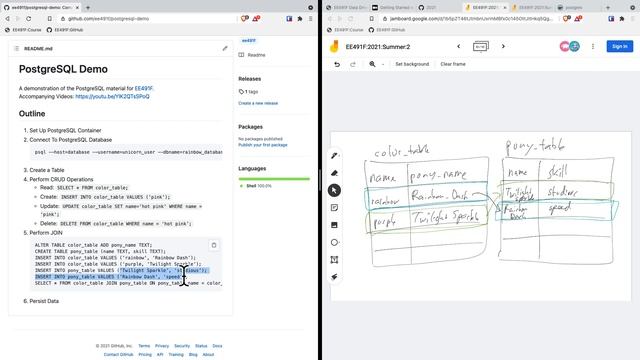Close the active EE491F:2021 Jamboard tab
Image resolution: width=640 pixels, height=360 pixels.
pyautogui.click(x=505, y=7)
